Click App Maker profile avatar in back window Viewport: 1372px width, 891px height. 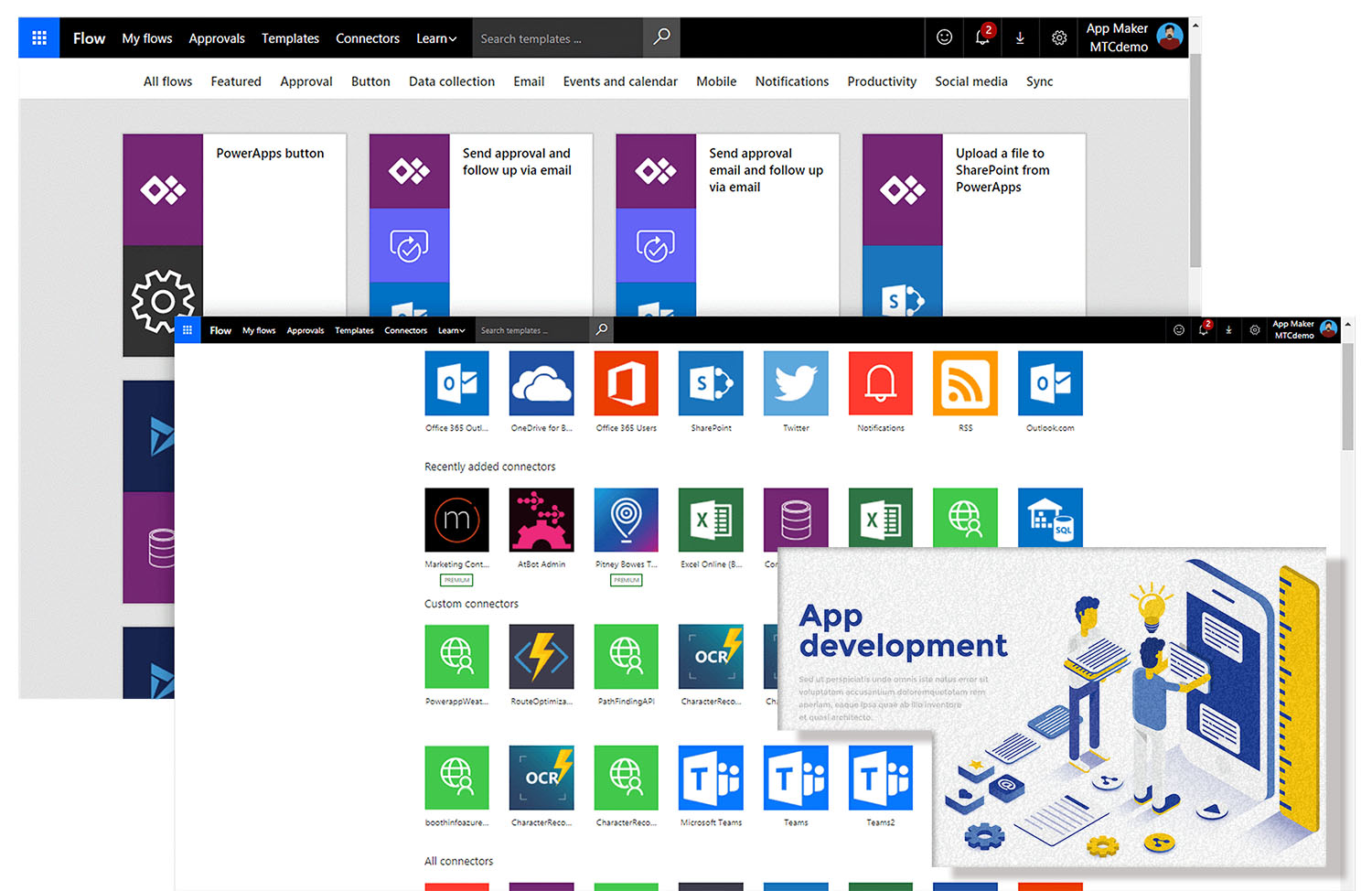coord(1169,37)
